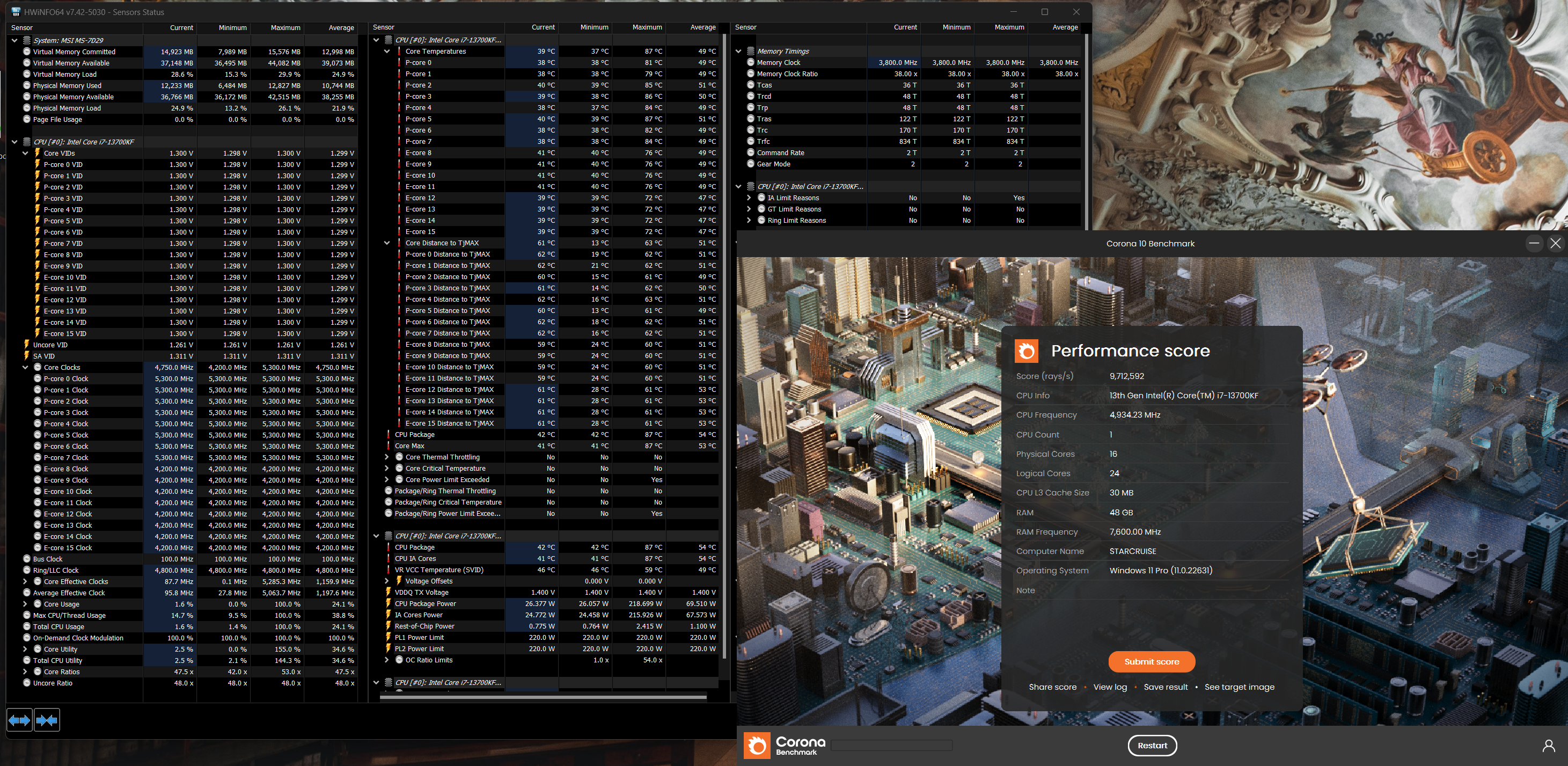Click the middle panel horizontal scrollbar
Image resolution: width=1568 pixels, height=766 pixels.
[x=543, y=697]
